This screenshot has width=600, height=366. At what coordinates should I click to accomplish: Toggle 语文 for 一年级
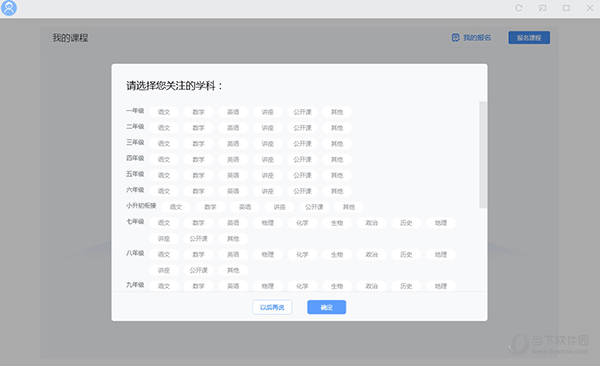coord(164,112)
